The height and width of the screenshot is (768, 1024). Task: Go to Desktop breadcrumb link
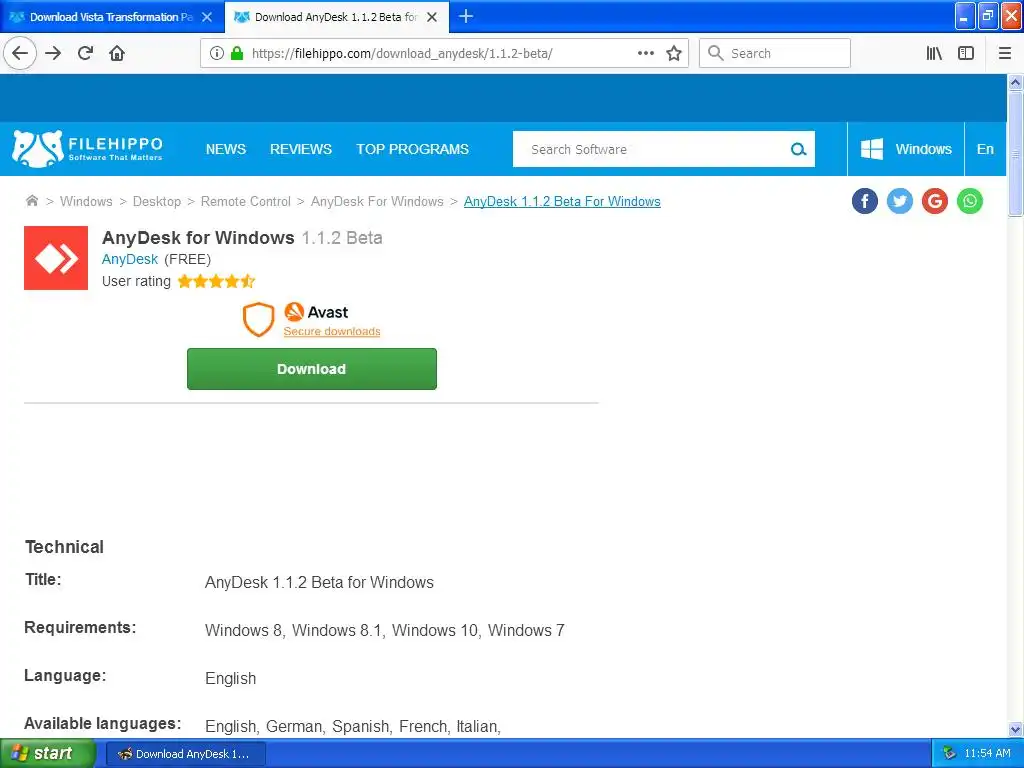tap(157, 201)
